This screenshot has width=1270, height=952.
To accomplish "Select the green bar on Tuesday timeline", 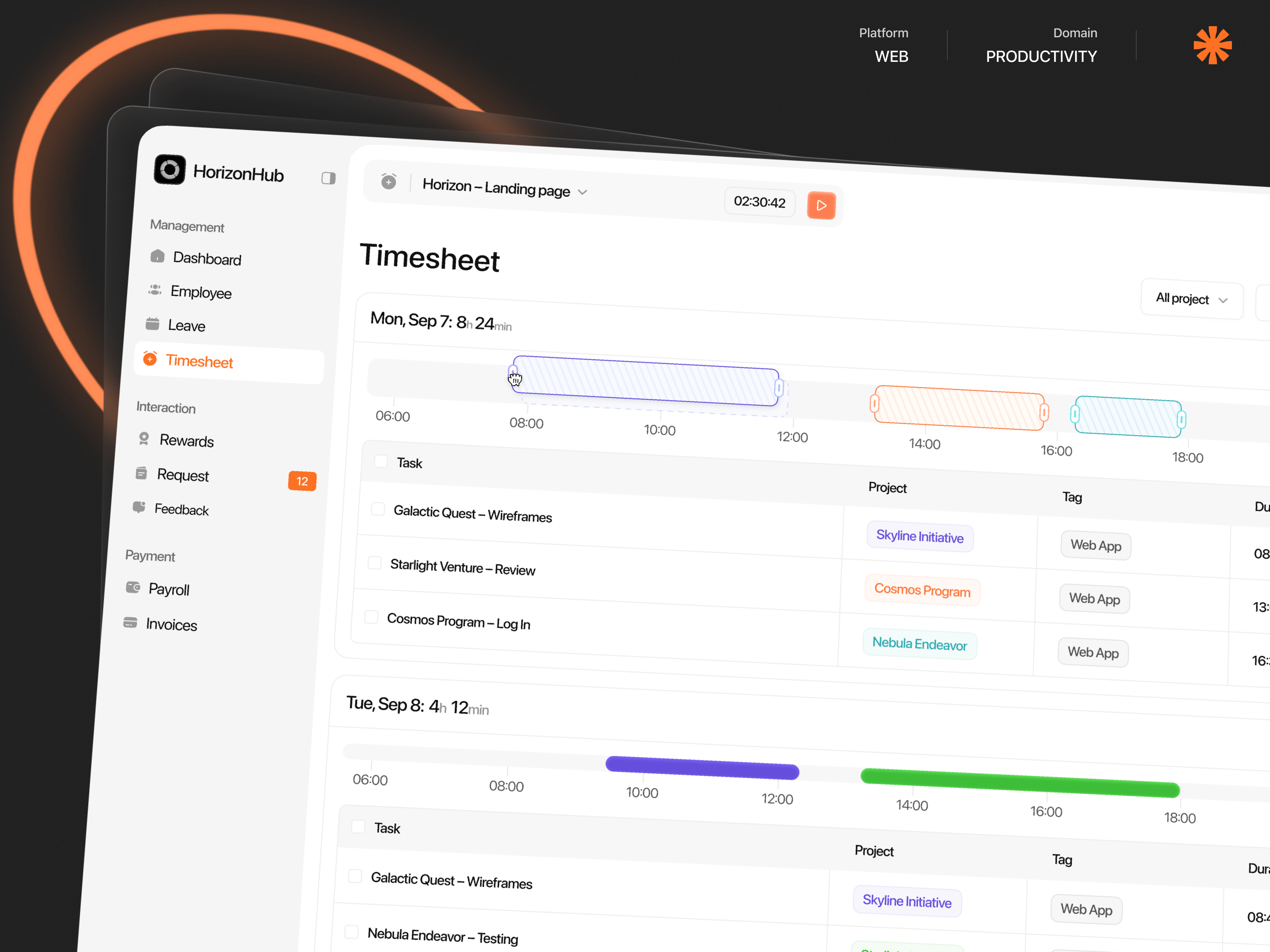I will [1020, 783].
